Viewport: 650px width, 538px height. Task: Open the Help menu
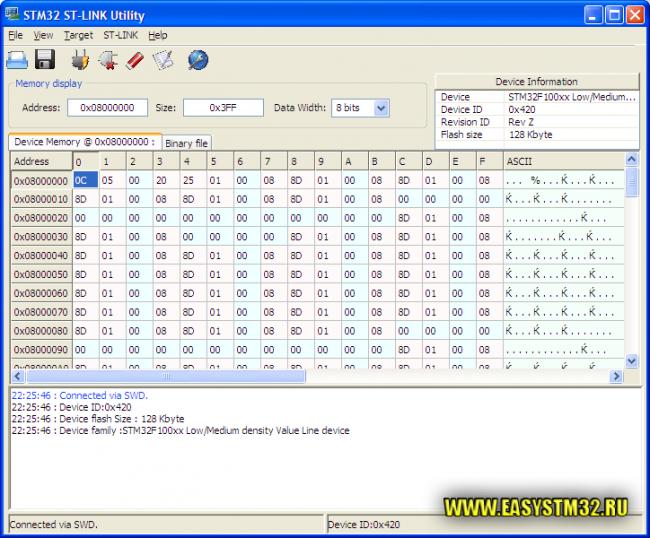click(x=158, y=35)
